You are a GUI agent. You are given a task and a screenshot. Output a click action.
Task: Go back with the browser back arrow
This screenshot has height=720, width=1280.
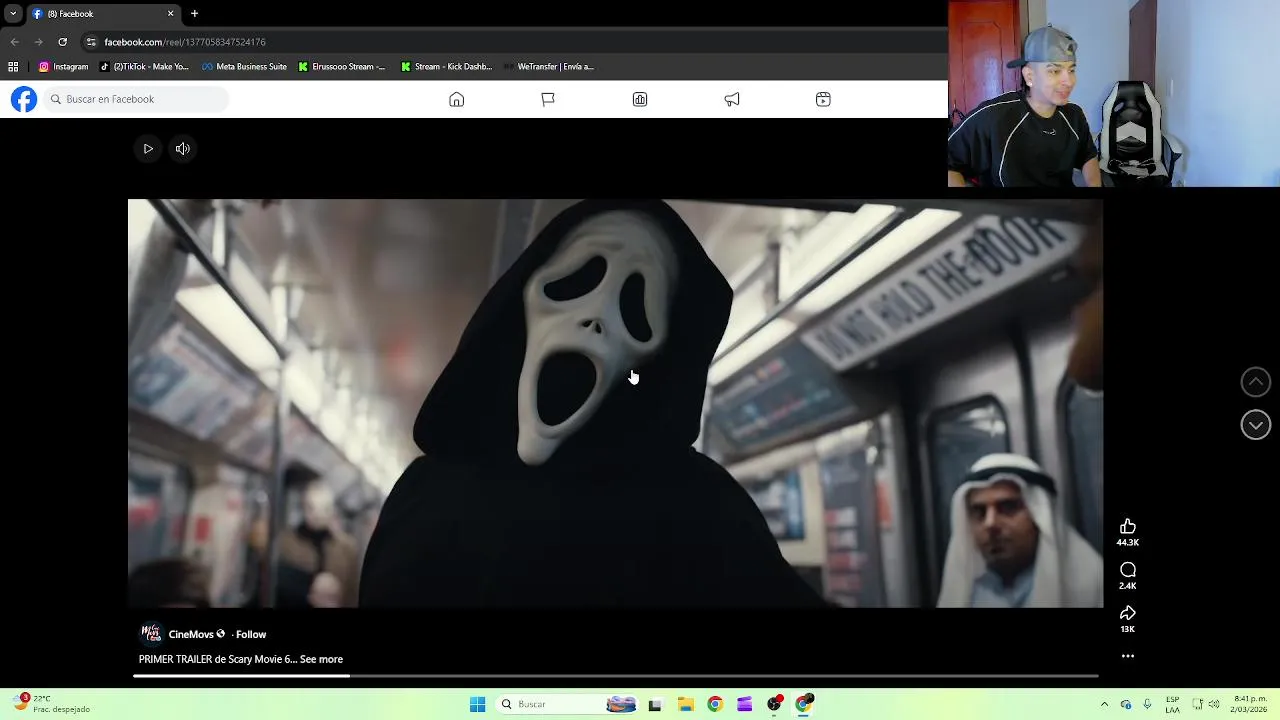(14, 42)
